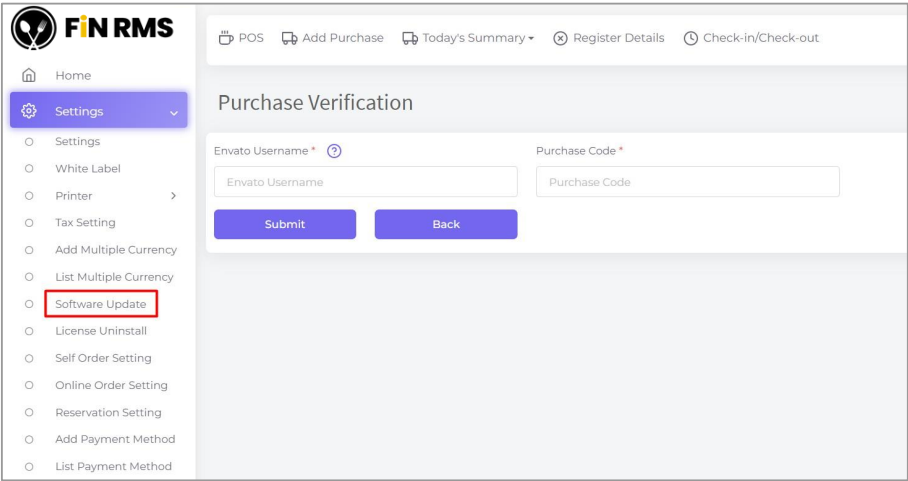The height and width of the screenshot is (481, 908).
Task: Collapse the Settings menu chevron
Action: coord(174,112)
